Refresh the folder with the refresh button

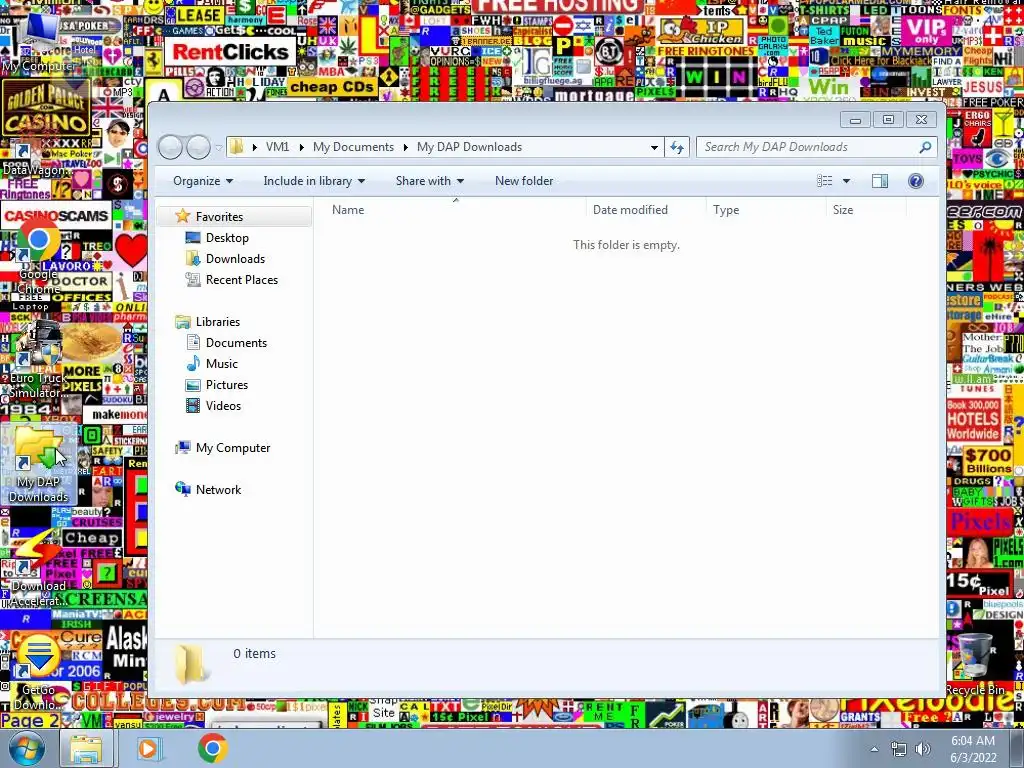coord(677,148)
